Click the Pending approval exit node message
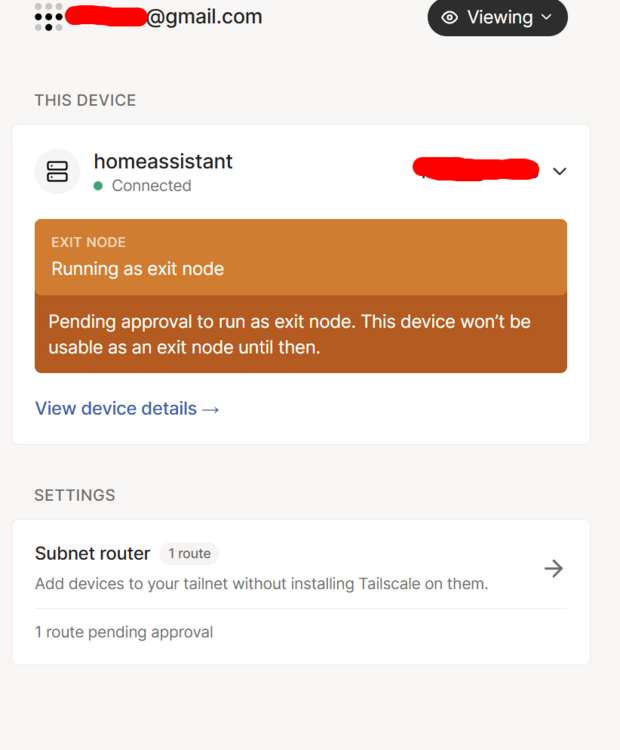The width and height of the screenshot is (620, 750). [x=289, y=334]
